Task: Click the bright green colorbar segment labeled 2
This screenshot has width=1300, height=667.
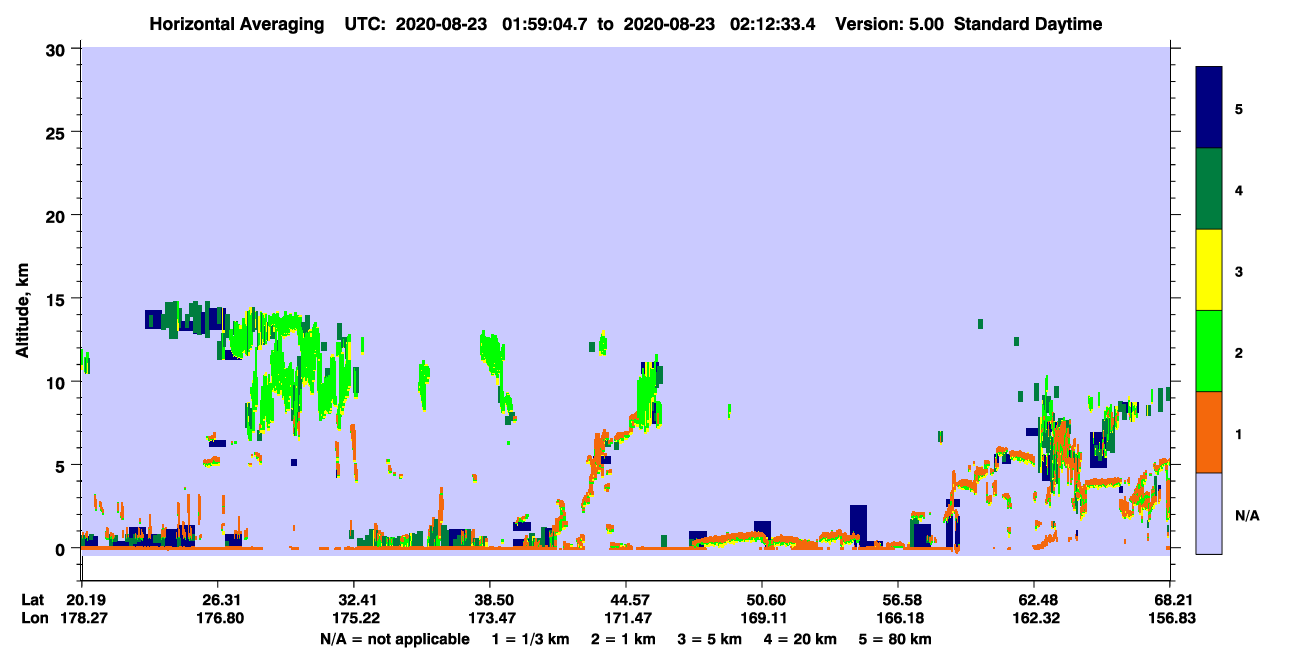Action: pos(1209,351)
